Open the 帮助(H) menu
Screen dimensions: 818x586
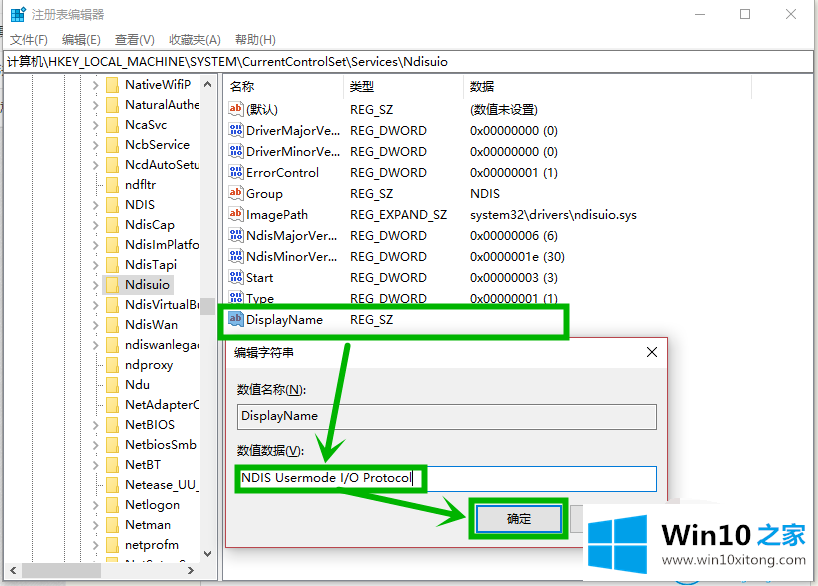coord(255,40)
